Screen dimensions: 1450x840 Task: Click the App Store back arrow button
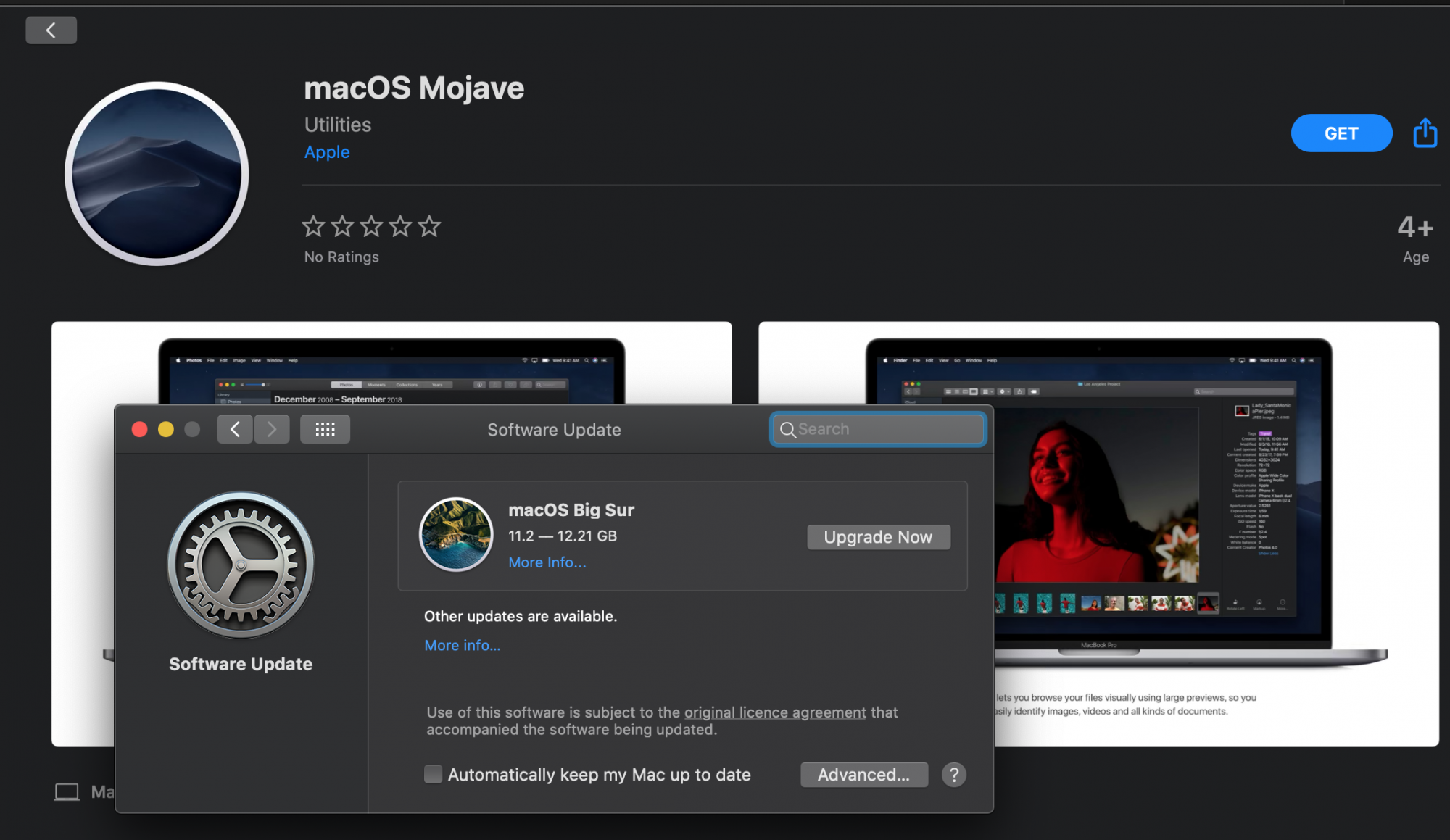pyautogui.click(x=51, y=30)
